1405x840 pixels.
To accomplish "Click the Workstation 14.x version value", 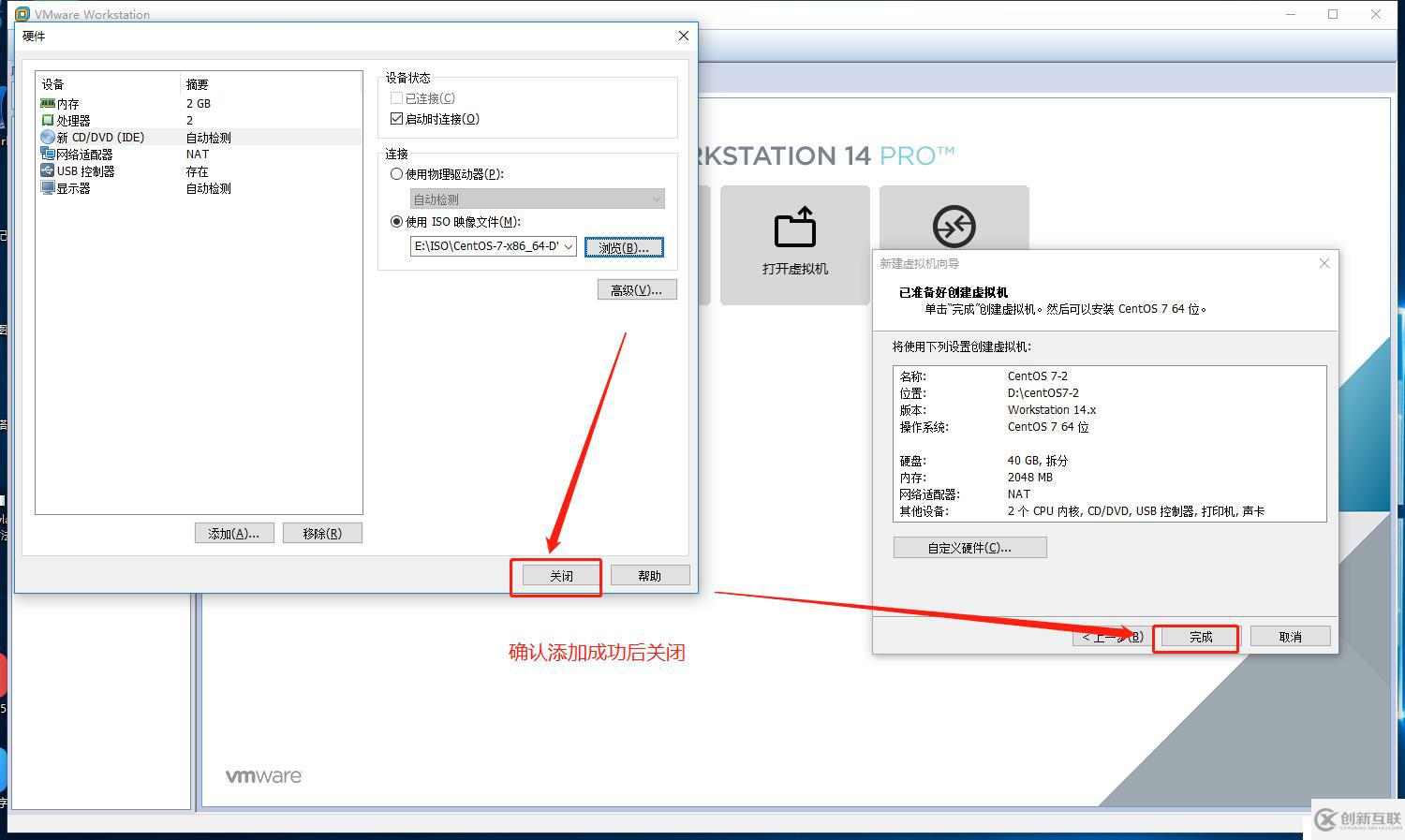I will coord(1052,410).
